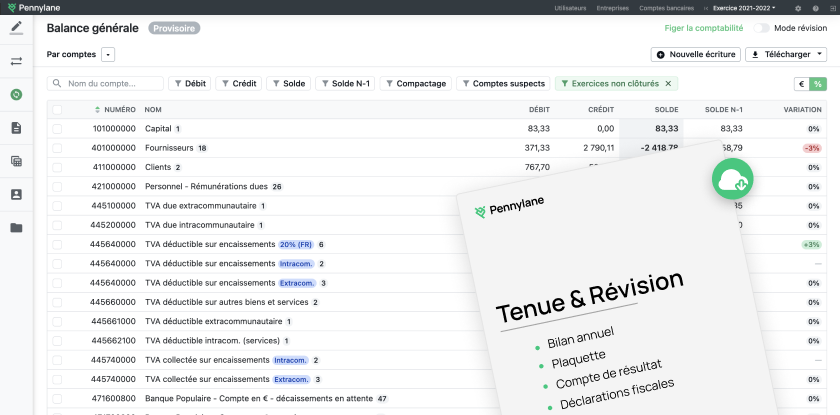Click the Exercices non clôturés filter chip
840x415 pixels.
click(x=616, y=84)
